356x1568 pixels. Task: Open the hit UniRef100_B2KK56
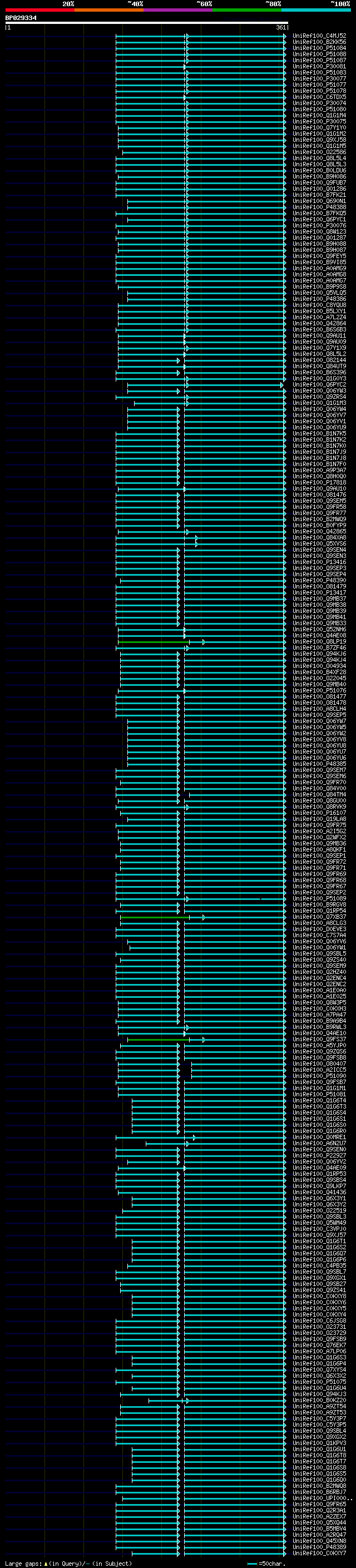coord(319,42)
